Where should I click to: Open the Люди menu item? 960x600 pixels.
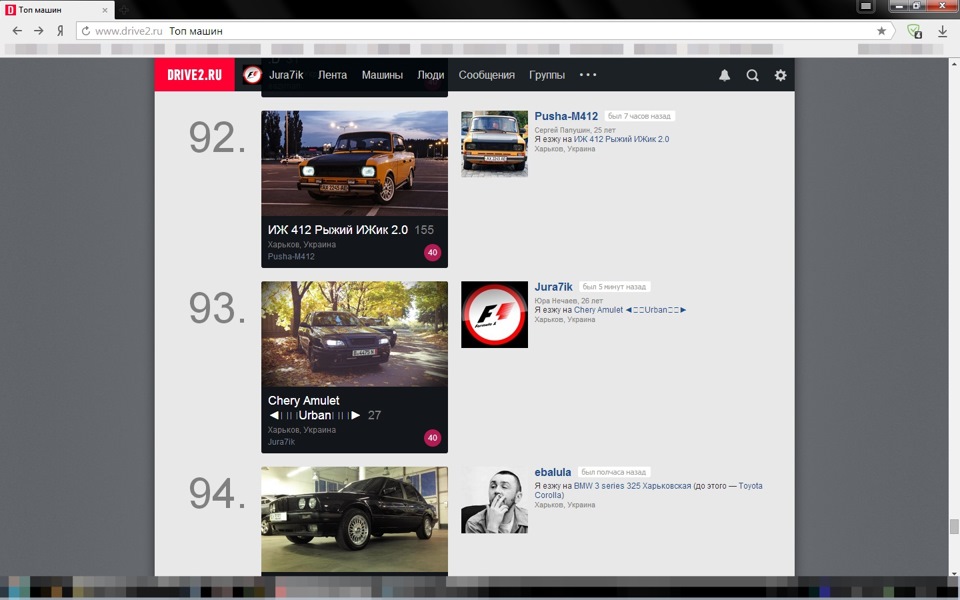coord(430,75)
